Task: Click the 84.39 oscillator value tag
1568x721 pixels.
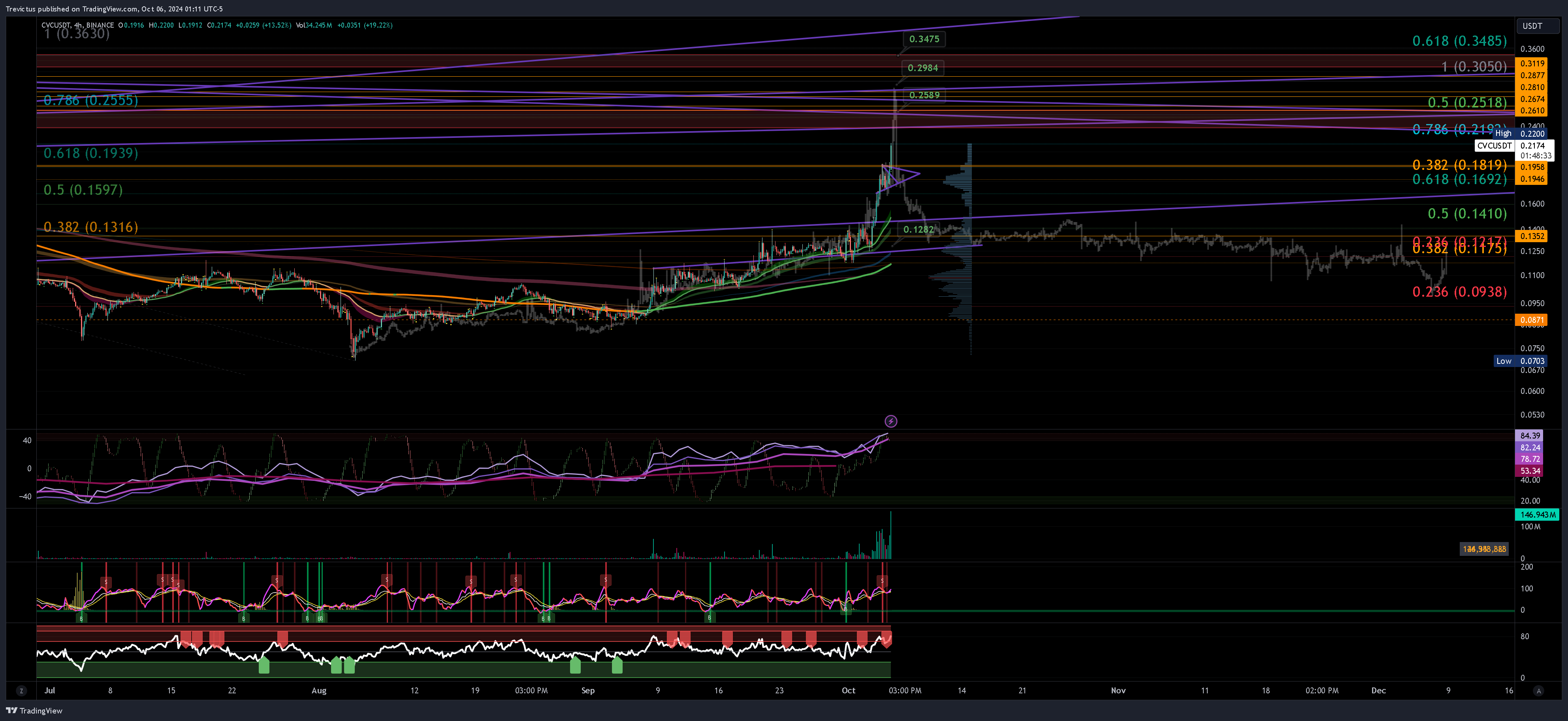Action: coord(1529,435)
